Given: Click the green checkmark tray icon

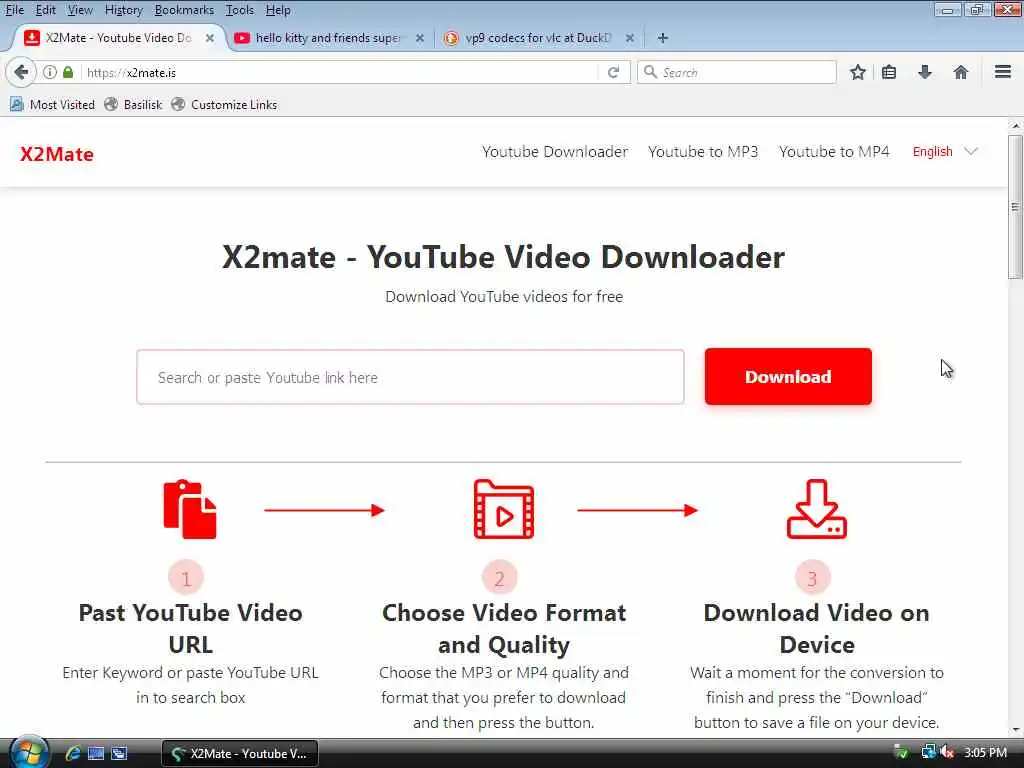Looking at the screenshot, I should tap(901, 753).
